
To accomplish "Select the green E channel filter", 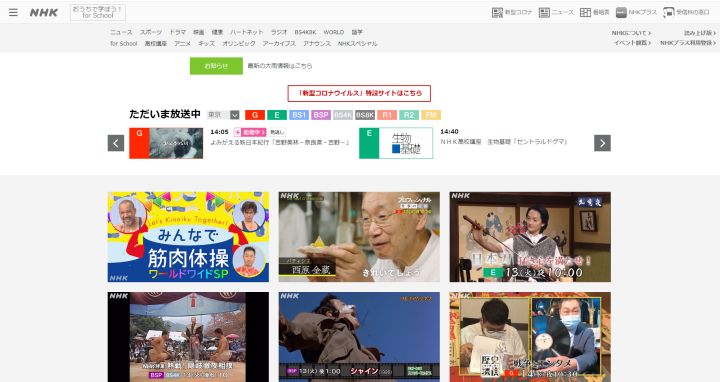I will click(x=277, y=115).
